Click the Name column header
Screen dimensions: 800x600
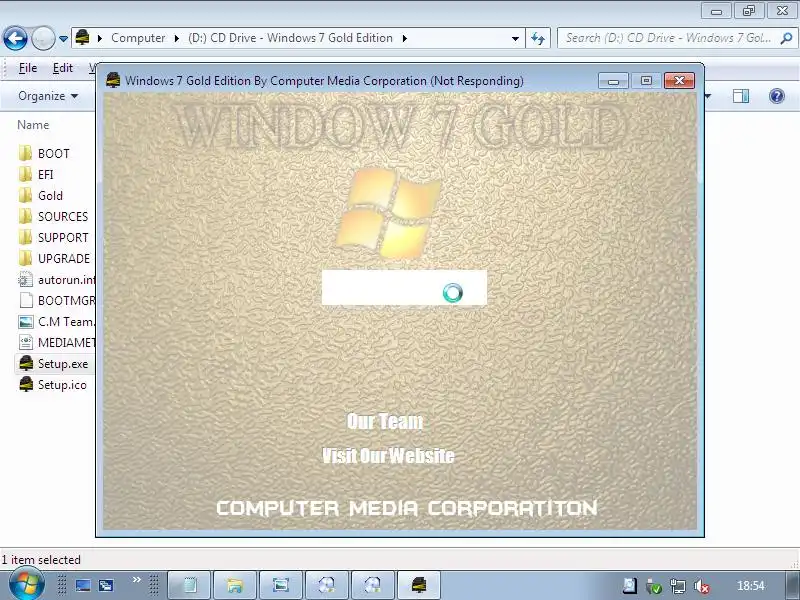tap(33, 125)
